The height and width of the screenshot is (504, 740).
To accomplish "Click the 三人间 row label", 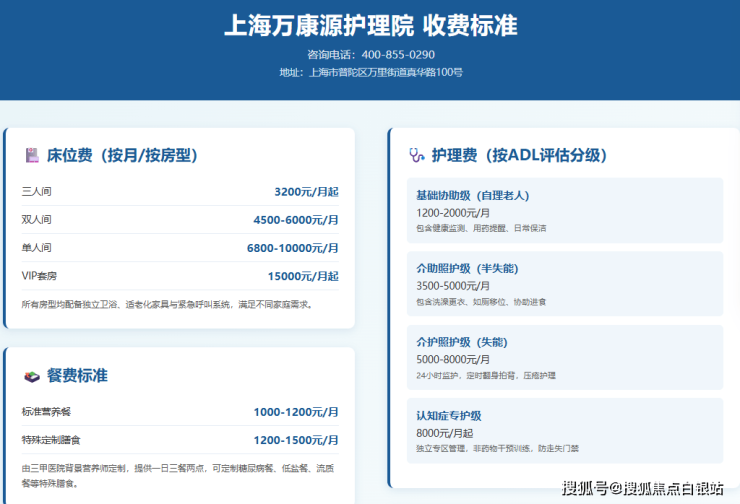I will coord(36,192).
